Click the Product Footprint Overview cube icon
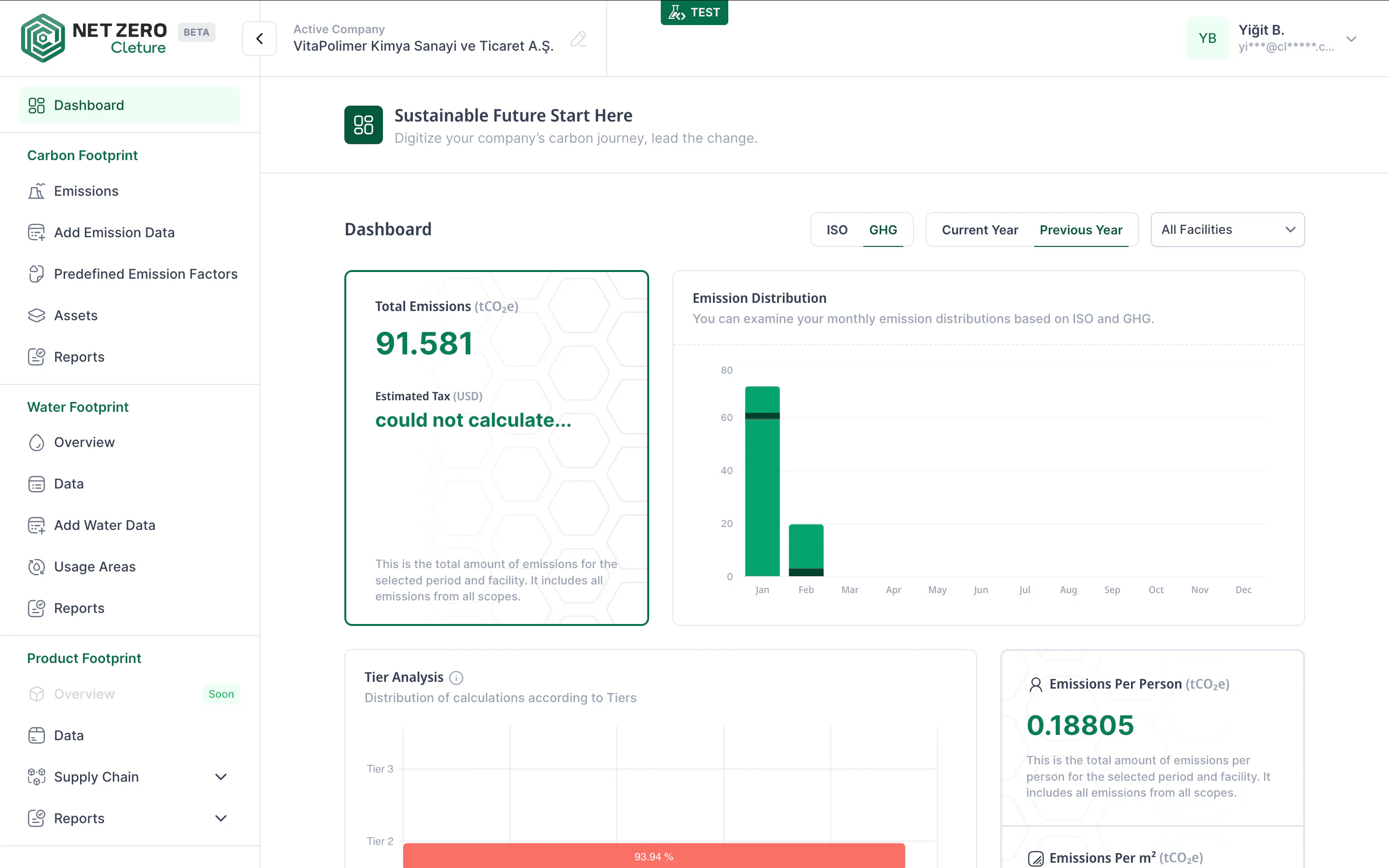 coord(36,694)
